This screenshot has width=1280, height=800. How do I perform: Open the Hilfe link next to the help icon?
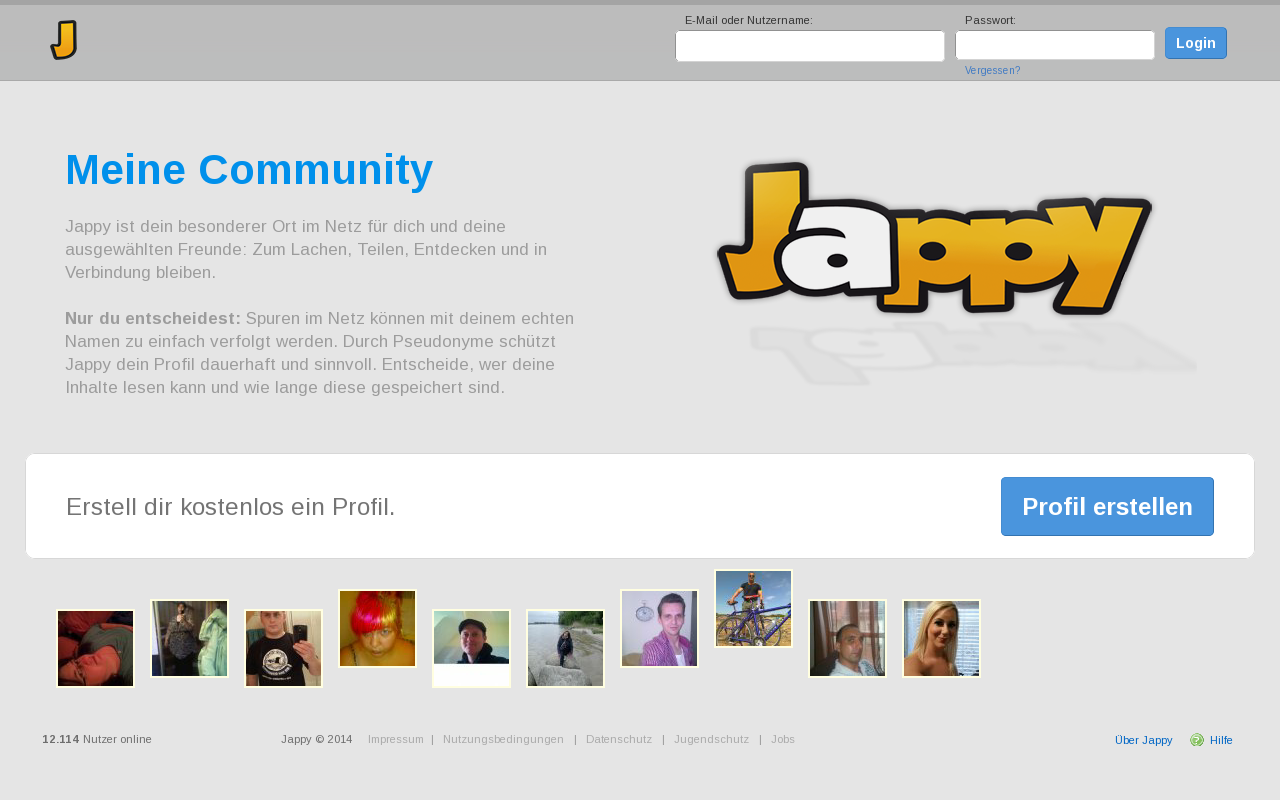click(x=1221, y=740)
